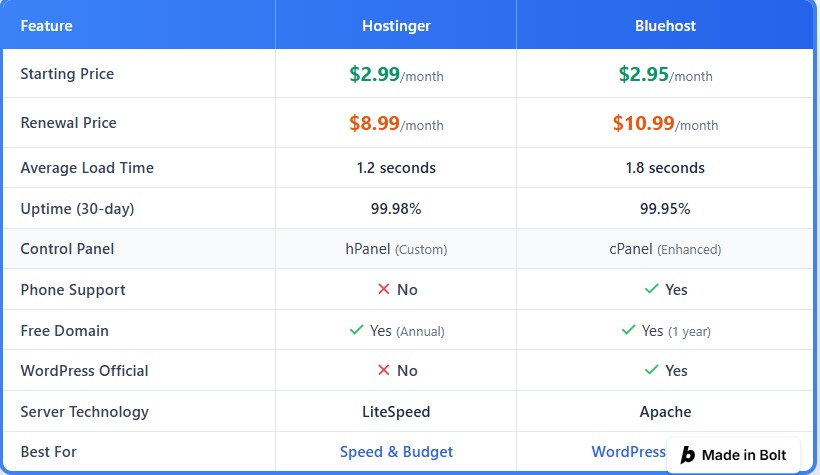Select the Bluehost column header
The image size is (820, 475).
665,26
